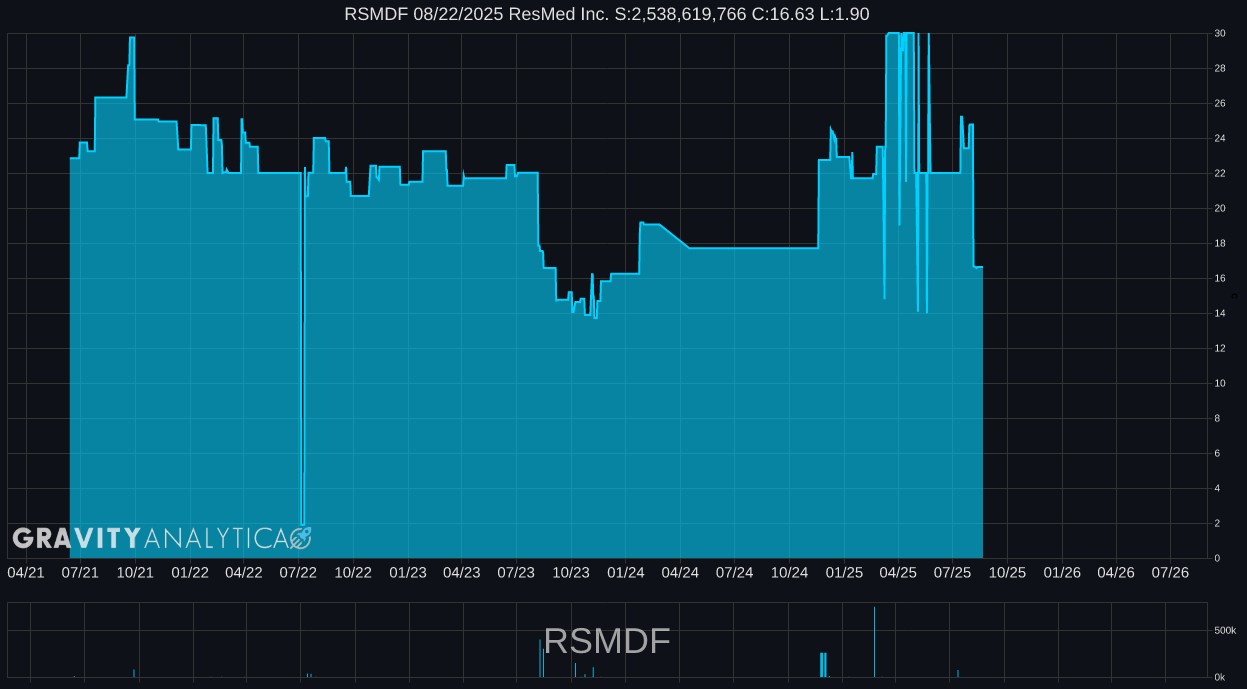Click the 01/22 x-axis date label
The width and height of the screenshot is (1247, 689).
pos(190,572)
